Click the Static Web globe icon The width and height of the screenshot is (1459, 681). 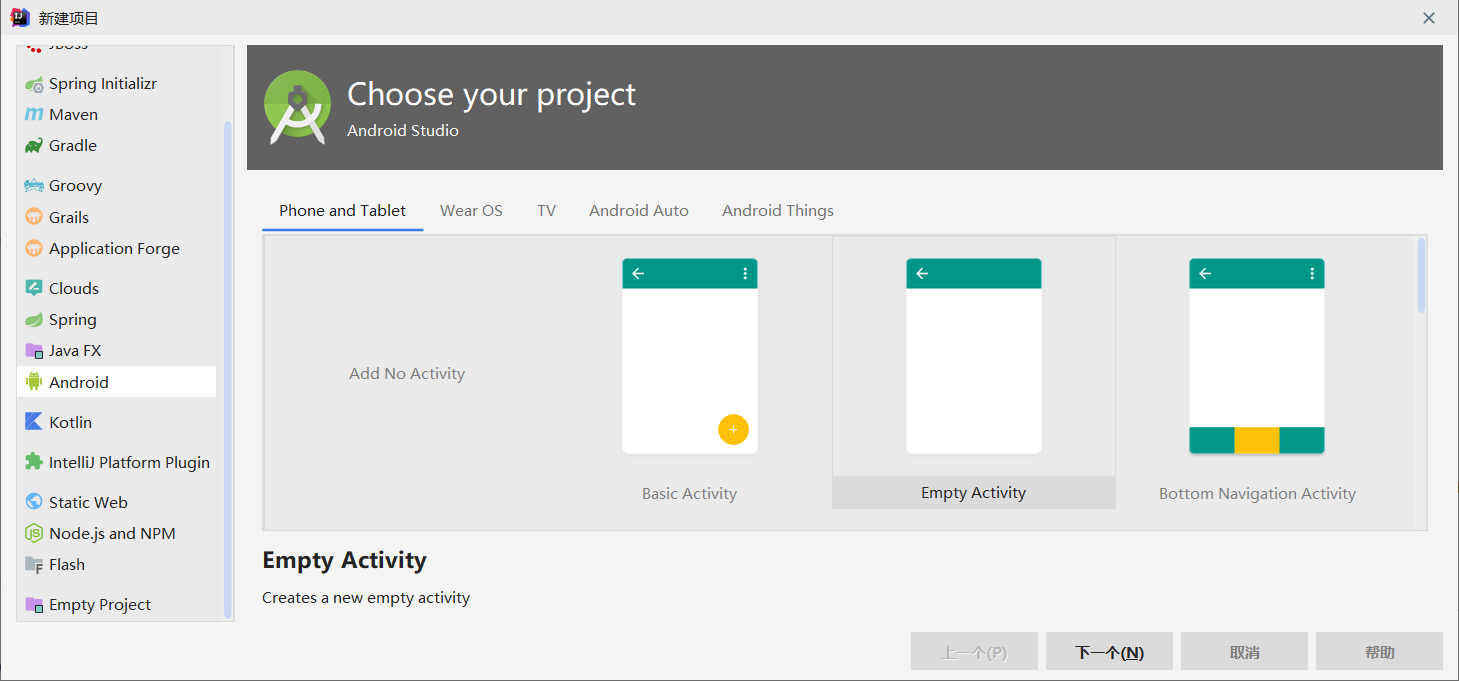coord(34,502)
